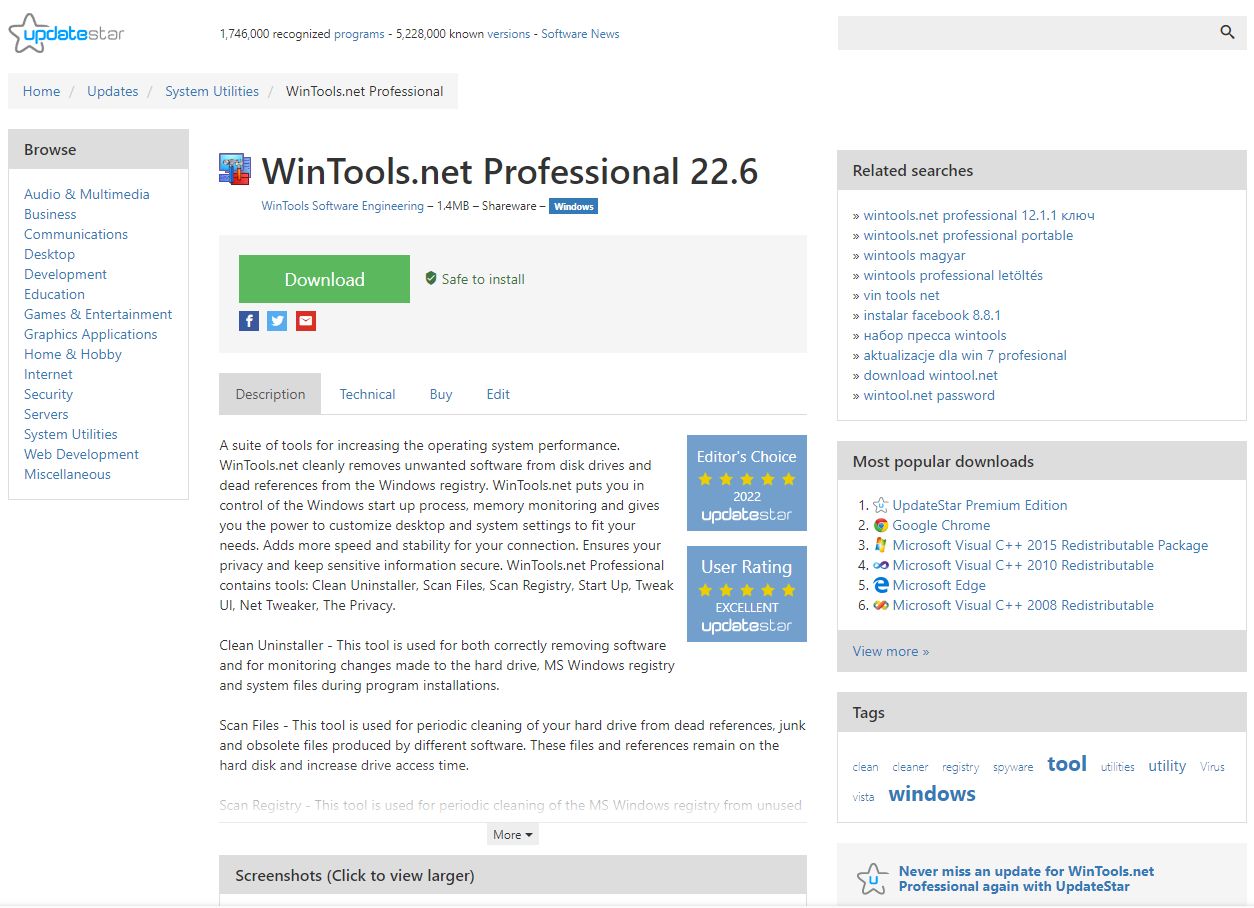
Task: Open Software News link
Action: (x=580, y=34)
